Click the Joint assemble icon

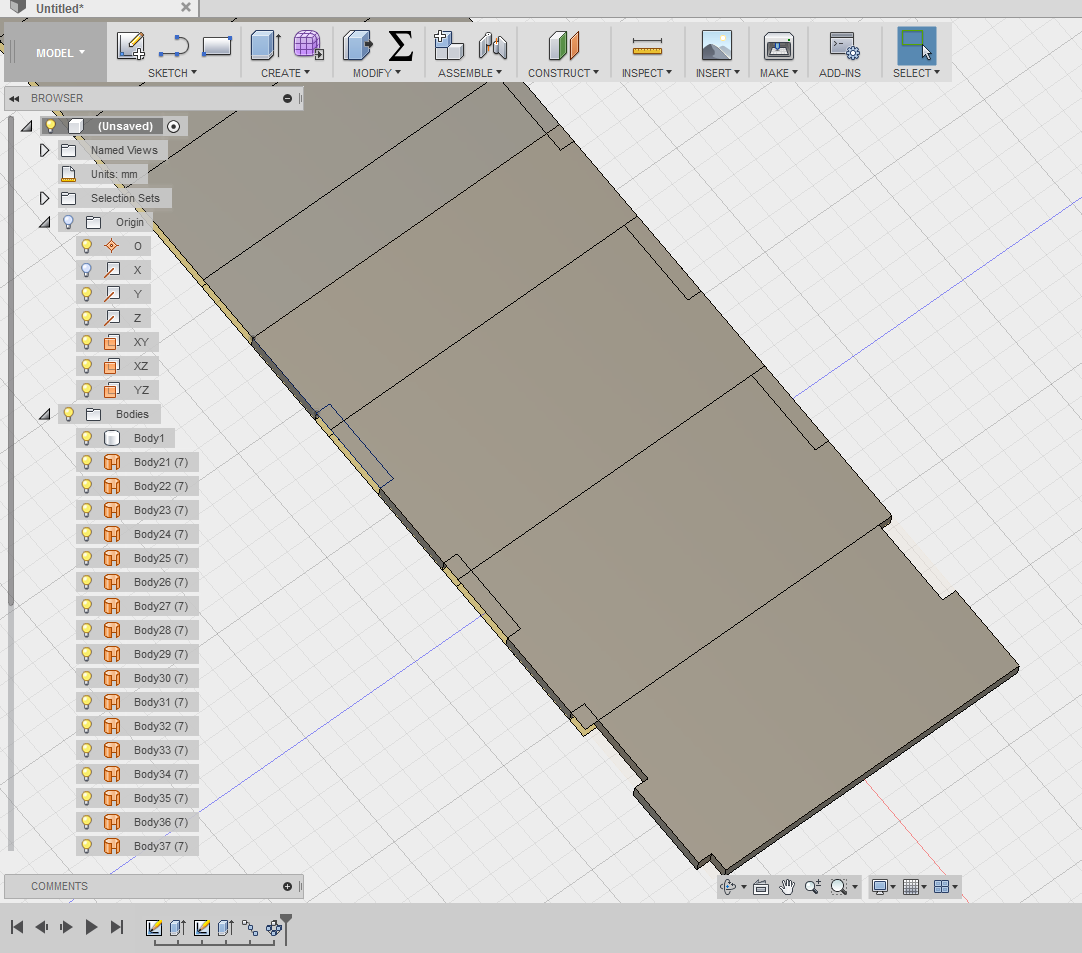tap(493, 46)
